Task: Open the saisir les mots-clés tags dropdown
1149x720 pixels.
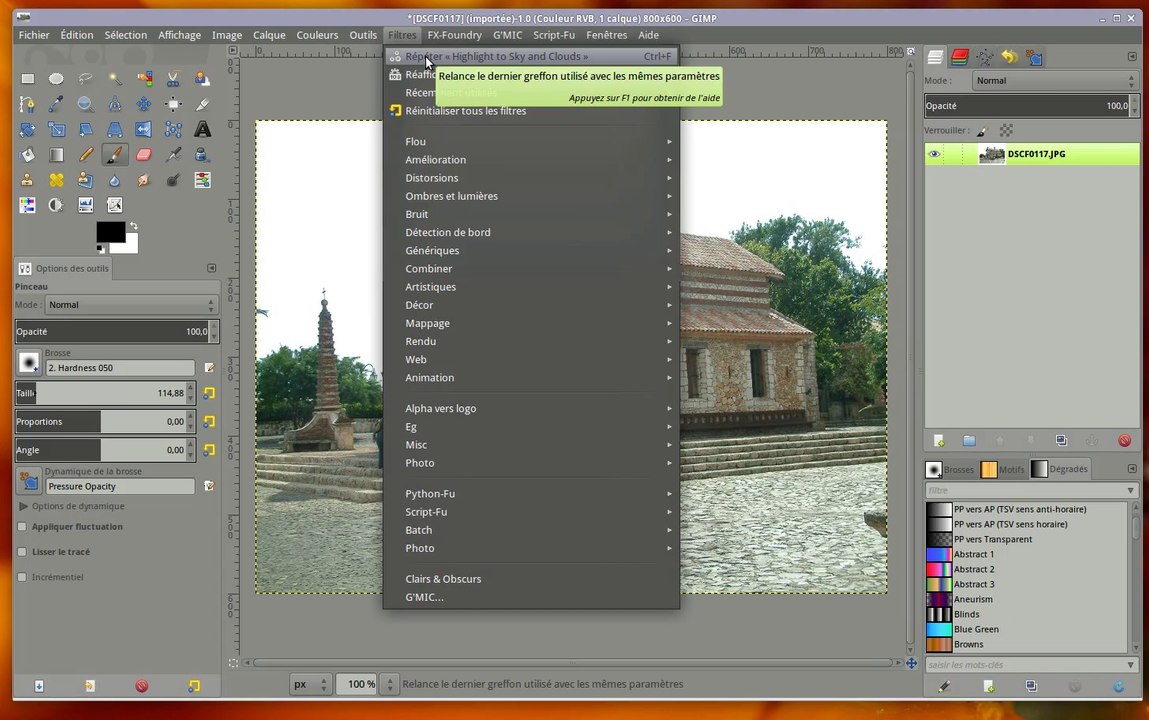Action: (x=1131, y=665)
